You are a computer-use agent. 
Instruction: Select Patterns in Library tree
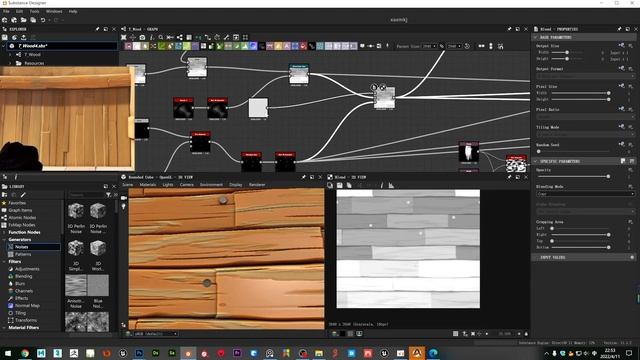(x=23, y=254)
